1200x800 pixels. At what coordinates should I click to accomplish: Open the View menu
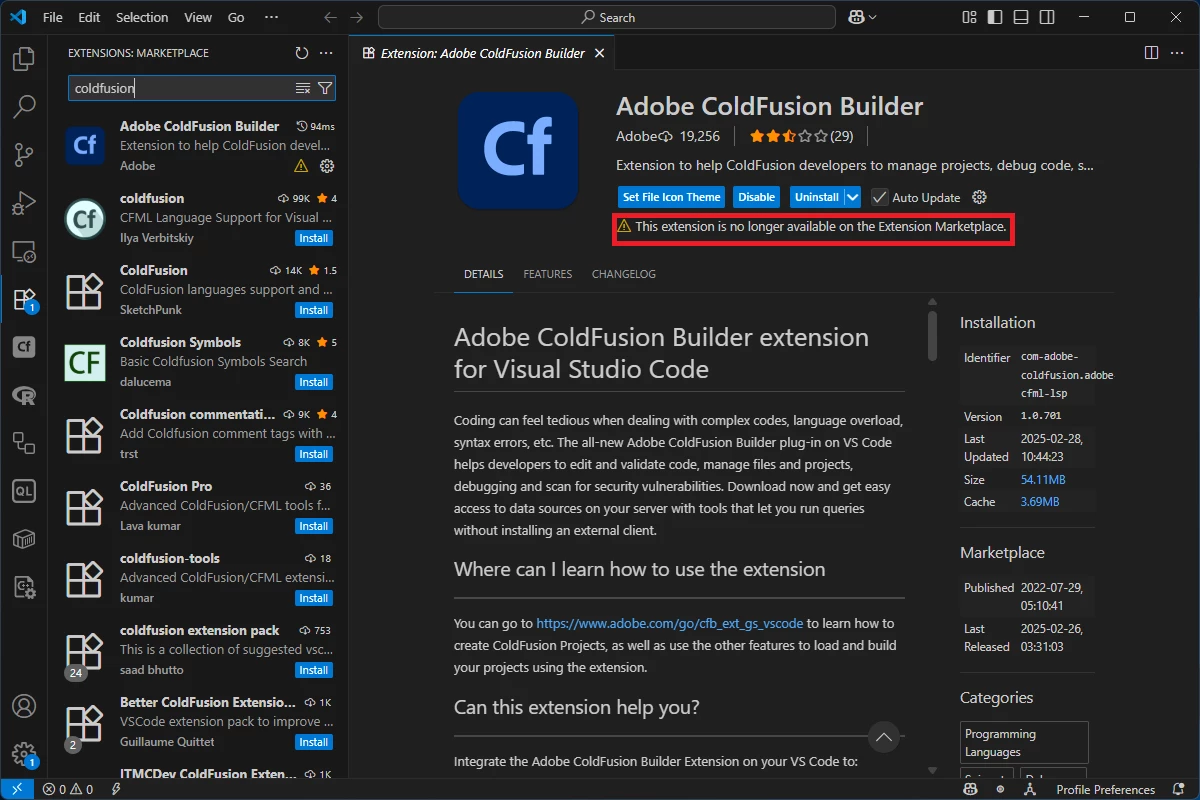coord(198,17)
